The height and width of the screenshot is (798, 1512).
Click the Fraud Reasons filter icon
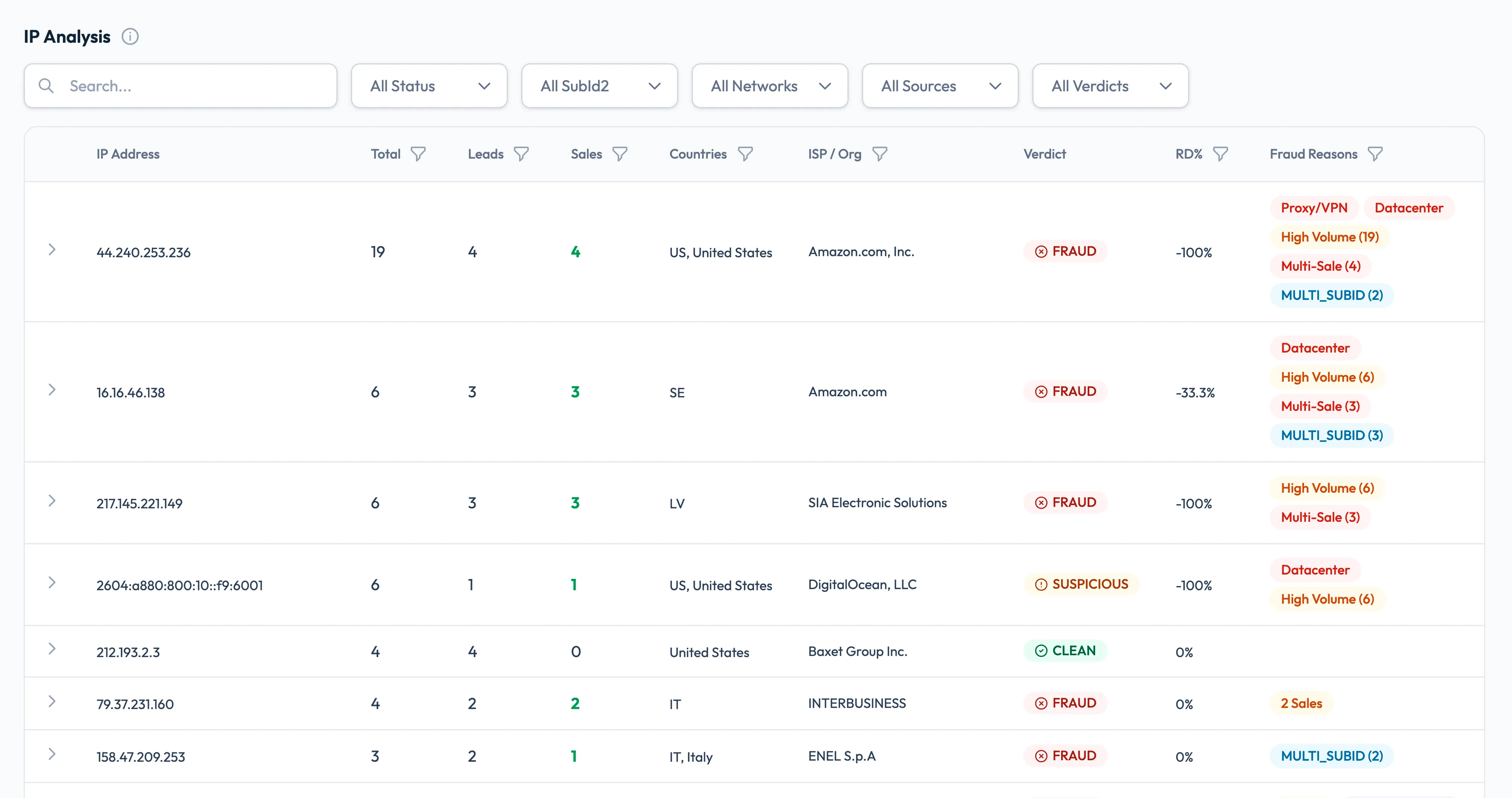coord(1375,154)
